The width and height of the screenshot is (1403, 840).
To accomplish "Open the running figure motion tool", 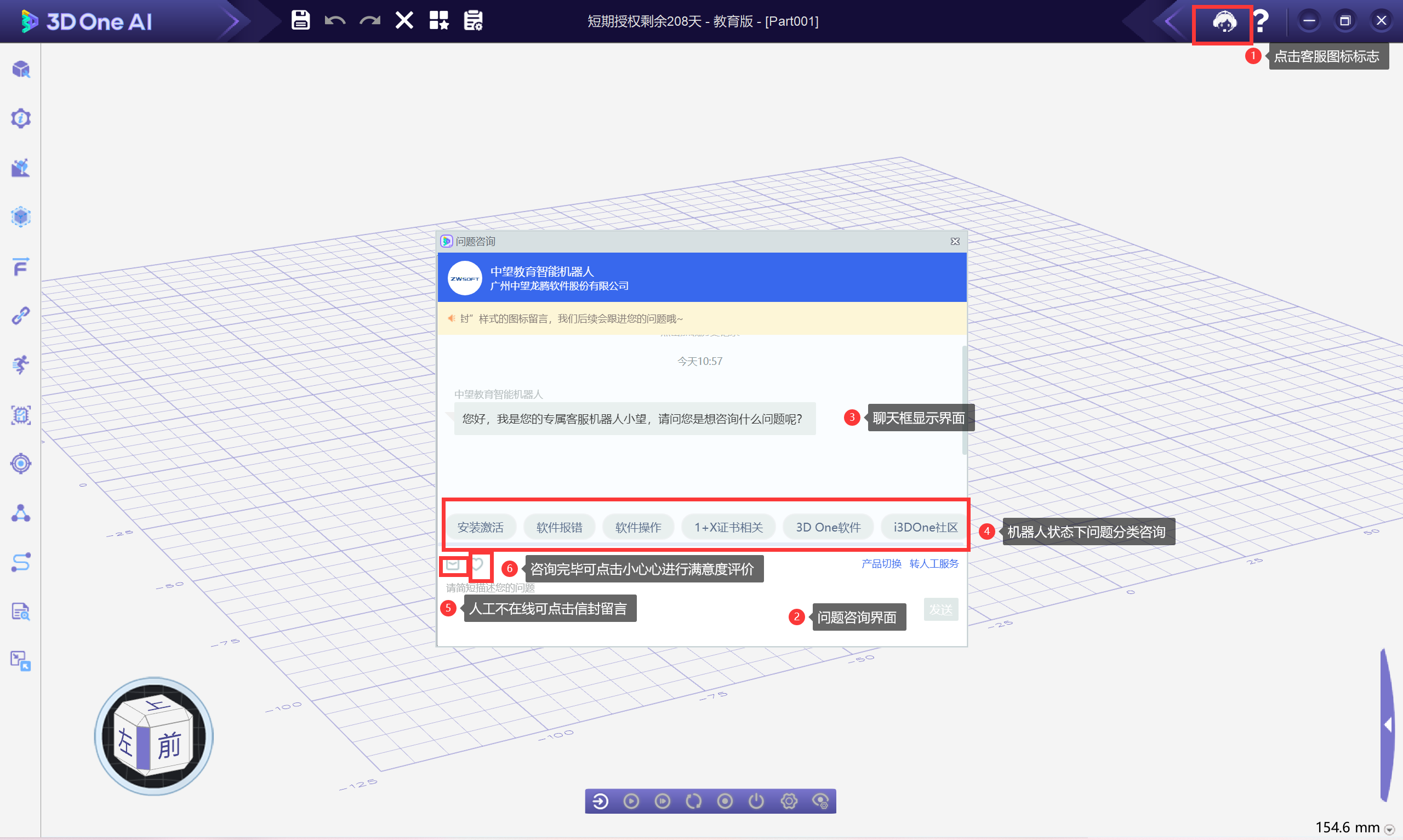I will point(21,364).
